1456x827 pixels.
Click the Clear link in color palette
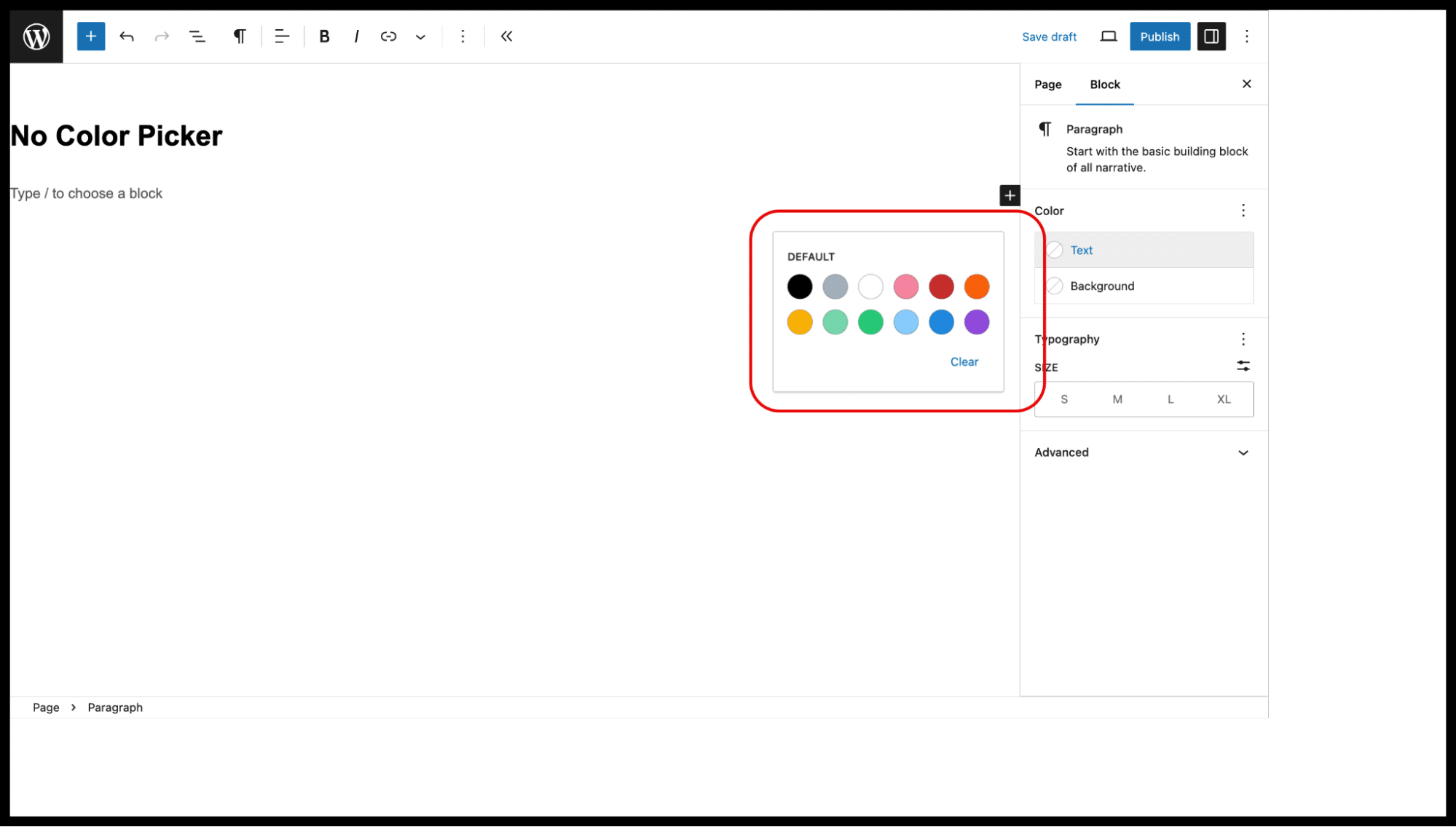[x=965, y=362]
